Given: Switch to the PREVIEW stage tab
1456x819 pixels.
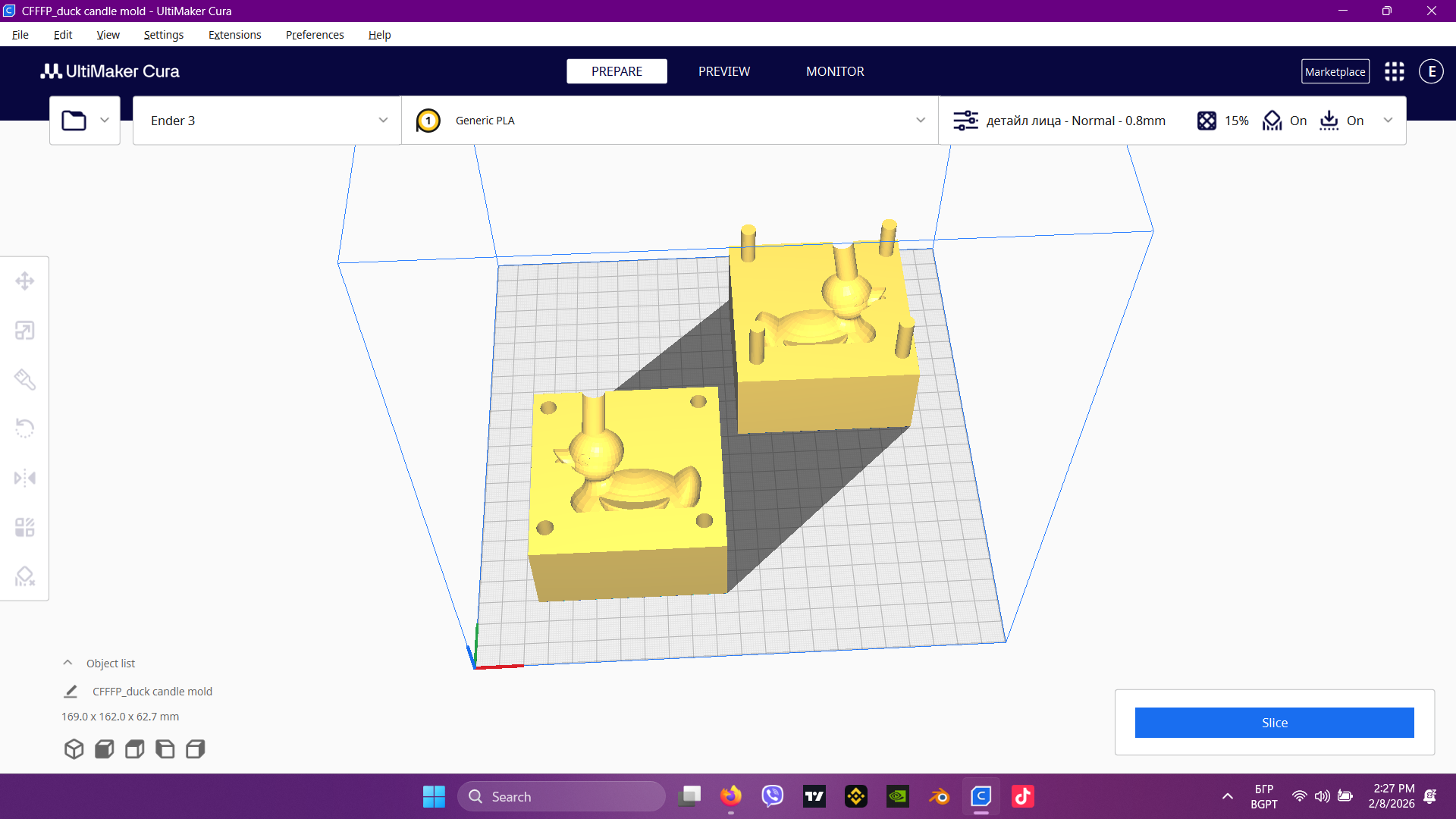Looking at the screenshot, I should tap(724, 71).
